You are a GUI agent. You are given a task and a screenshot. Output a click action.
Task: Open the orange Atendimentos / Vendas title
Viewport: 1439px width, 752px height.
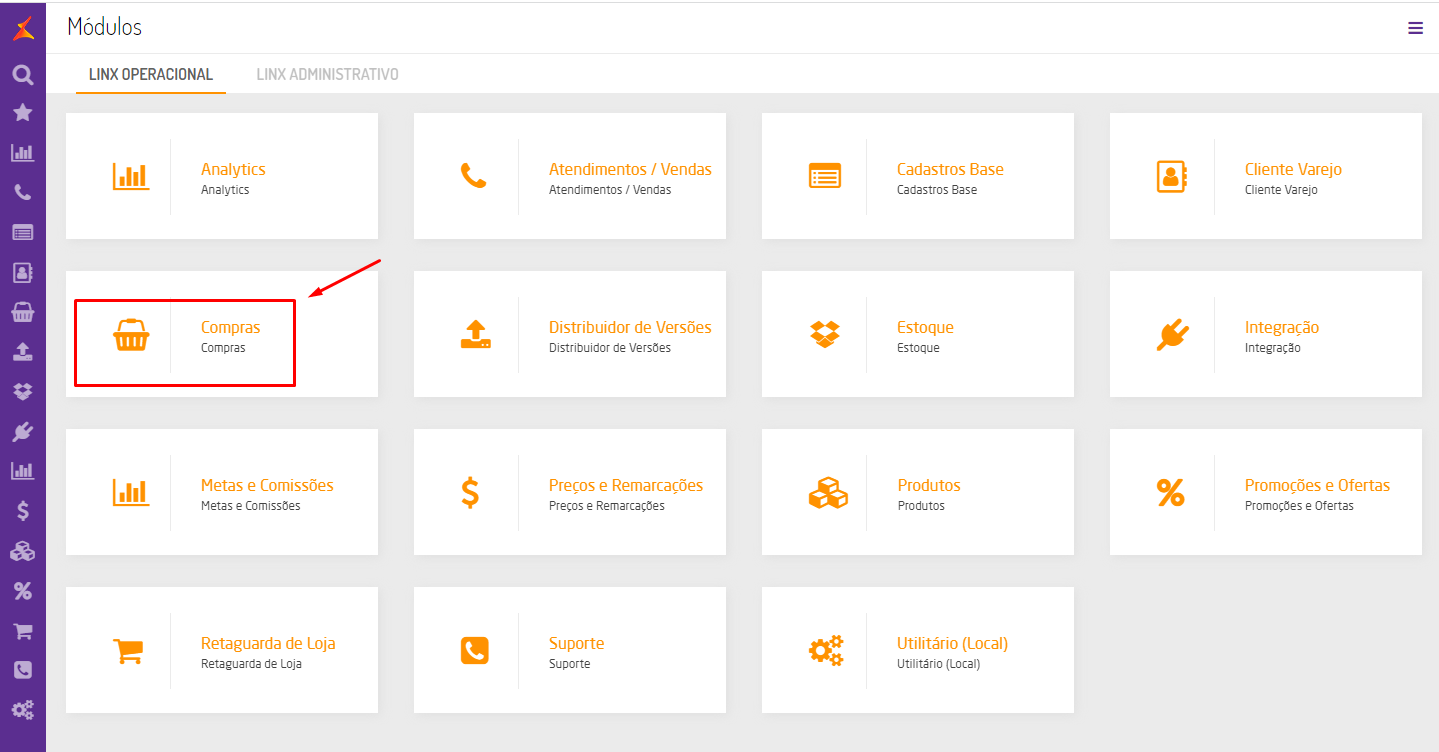coord(630,169)
